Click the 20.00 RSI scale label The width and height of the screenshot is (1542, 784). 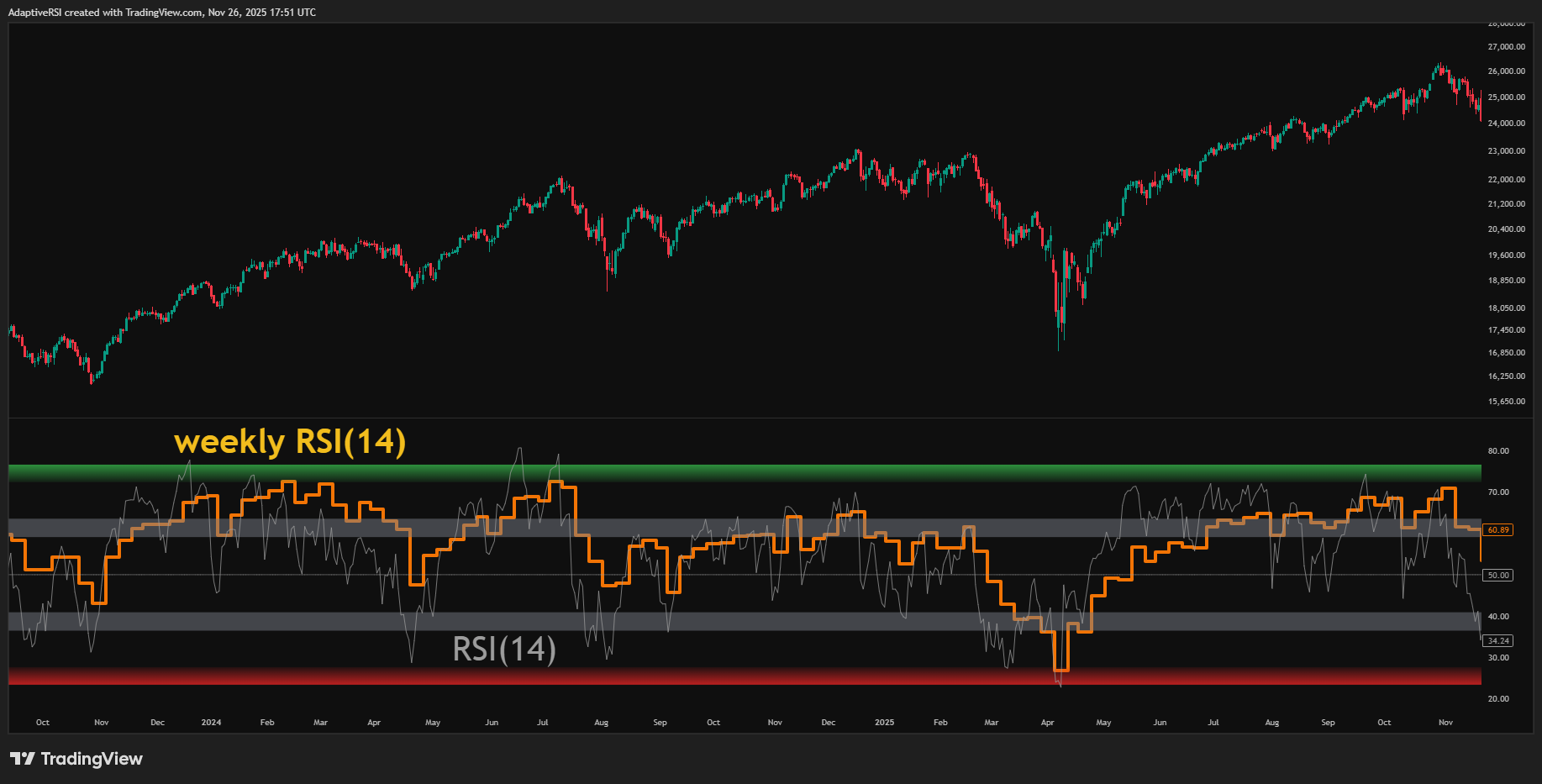point(1498,699)
